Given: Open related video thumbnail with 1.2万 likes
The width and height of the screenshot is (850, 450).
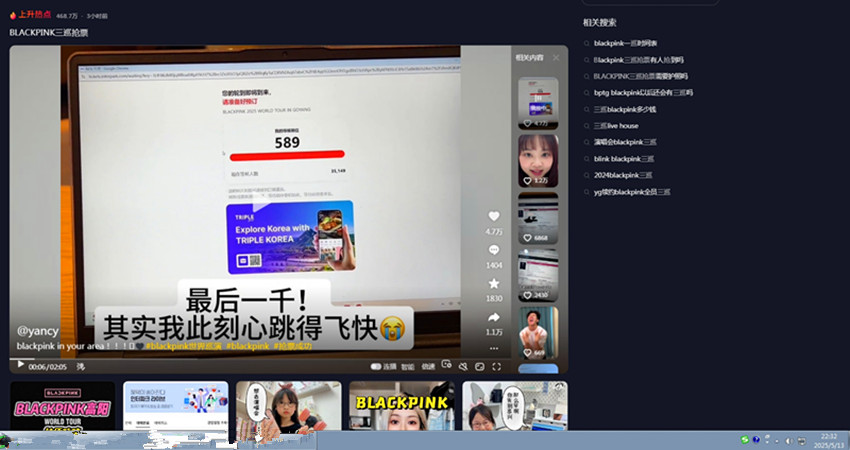Looking at the screenshot, I should tap(538, 160).
